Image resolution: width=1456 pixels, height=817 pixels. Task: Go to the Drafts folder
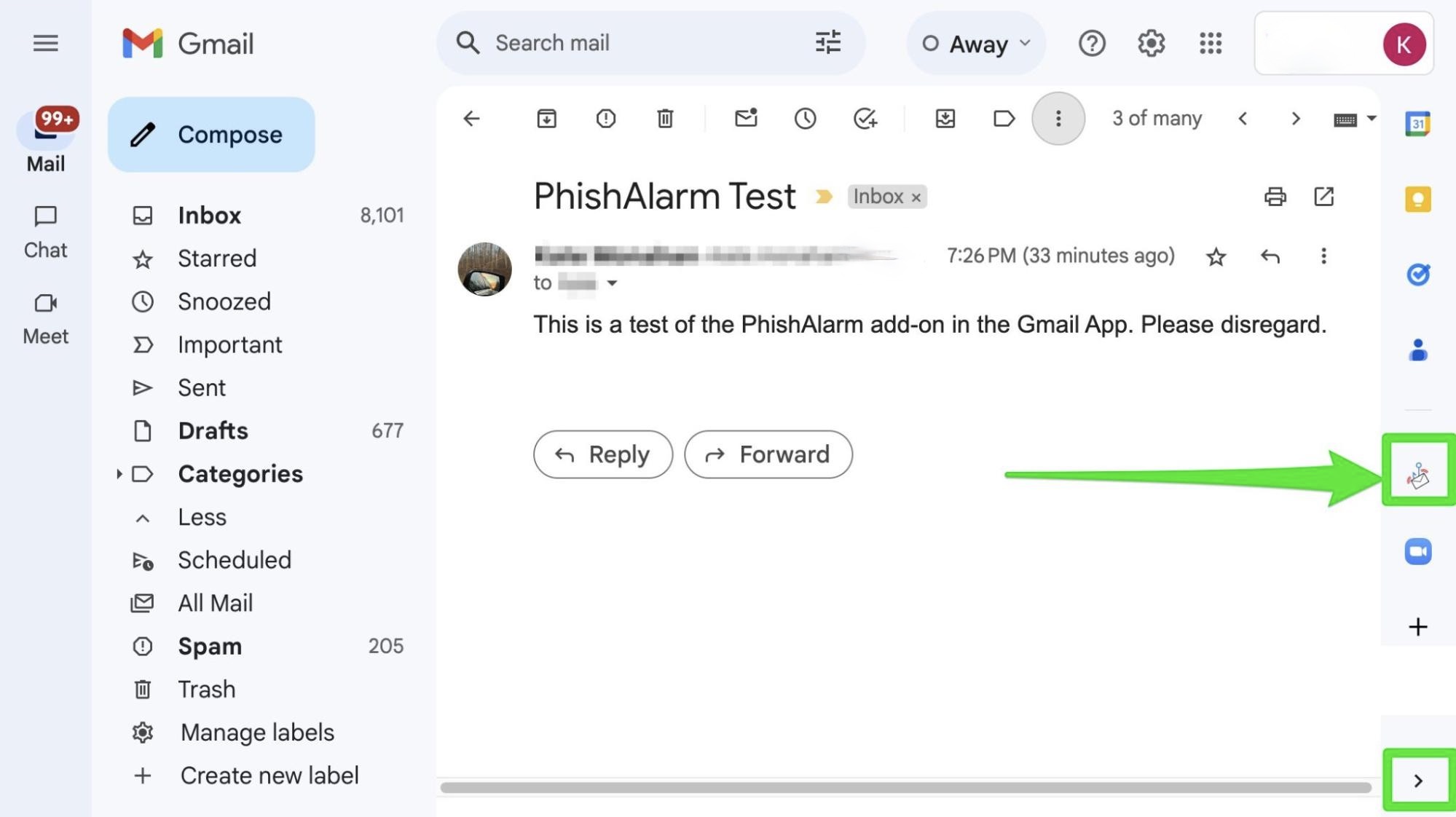coord(213,430)
